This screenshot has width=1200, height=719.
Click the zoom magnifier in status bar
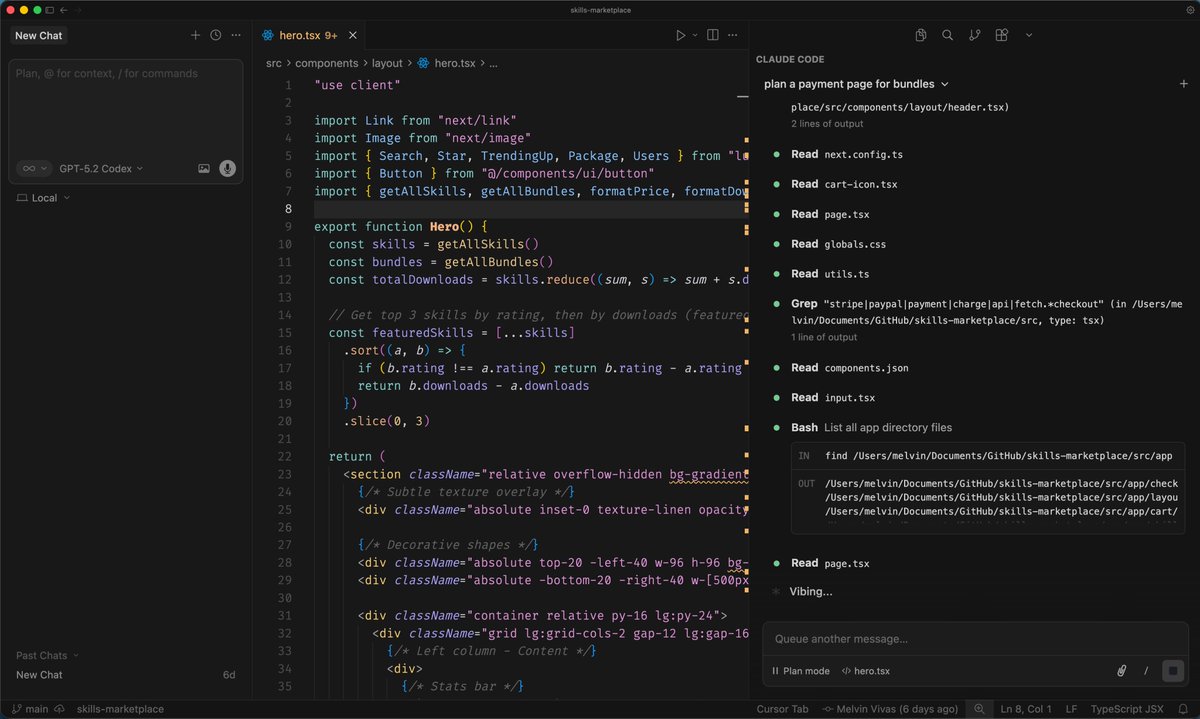pyautogui.click(x=978, y=709)
